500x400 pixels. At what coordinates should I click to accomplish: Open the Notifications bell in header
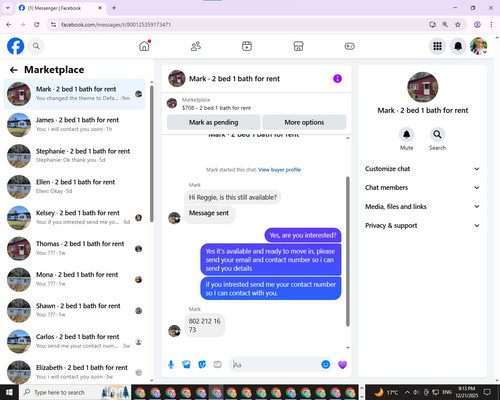[458, 46]
